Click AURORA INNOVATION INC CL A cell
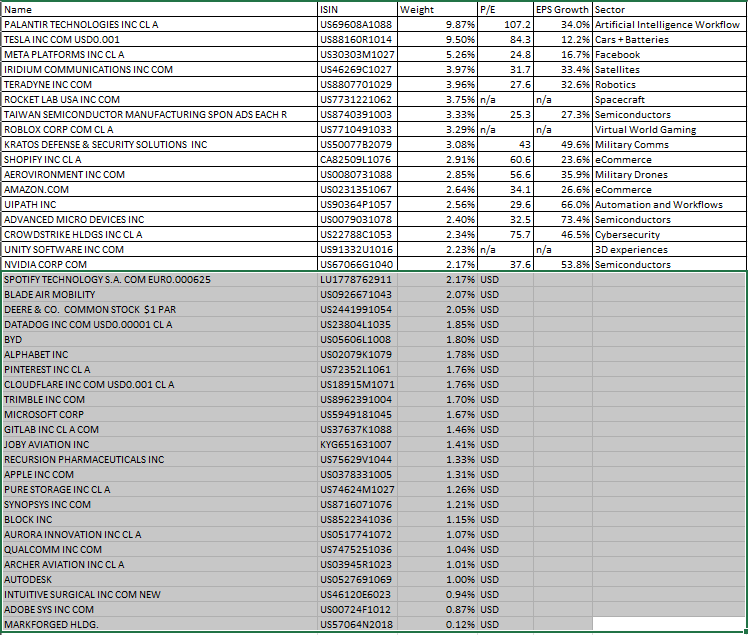Viewport: 748px width, 635px height. (159, 534)
